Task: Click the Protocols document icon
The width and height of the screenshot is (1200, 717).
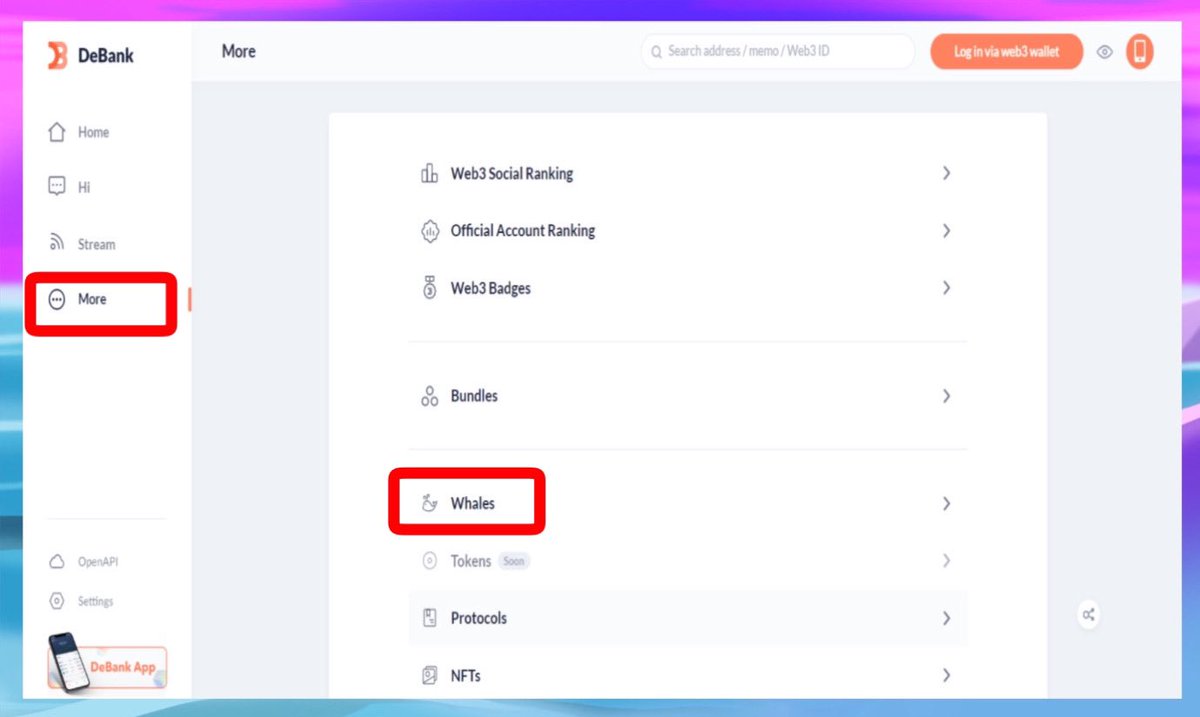Action: 429,618
